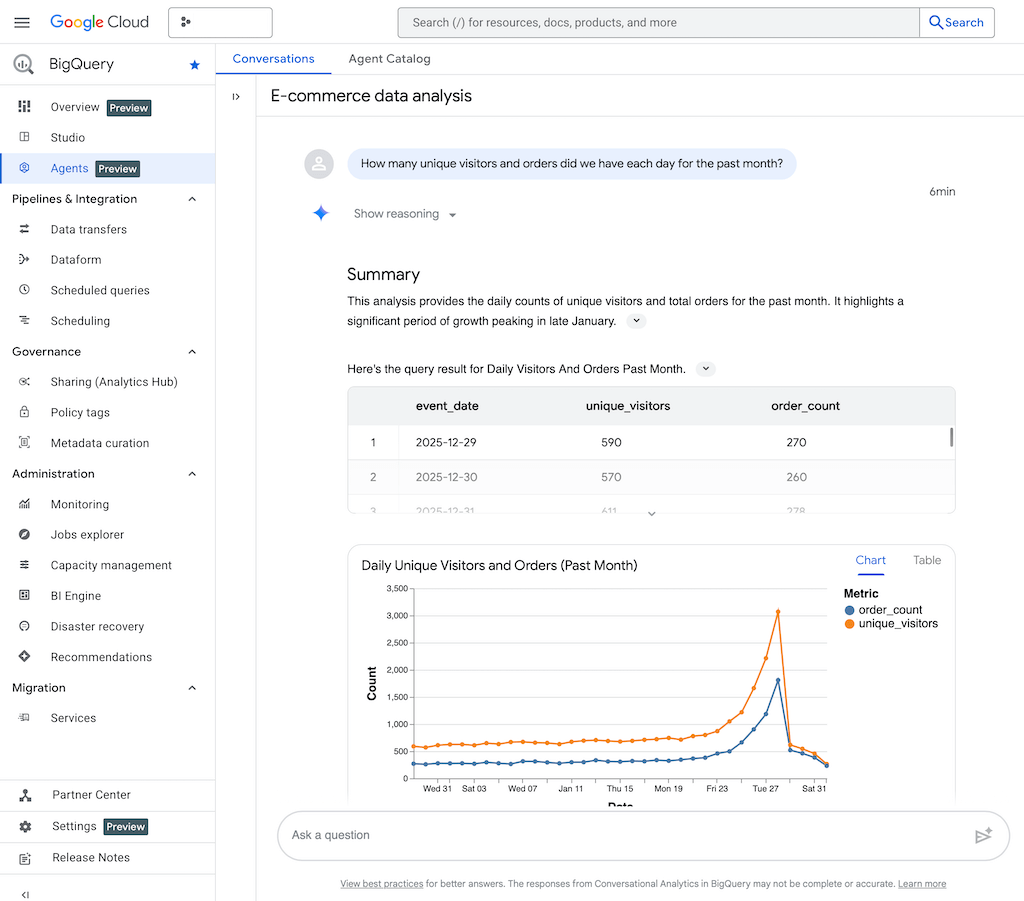The height and width of the screenshot is (901, 1024).
Task: Switch chart view to Table tab
Action: tap(926, 561)
